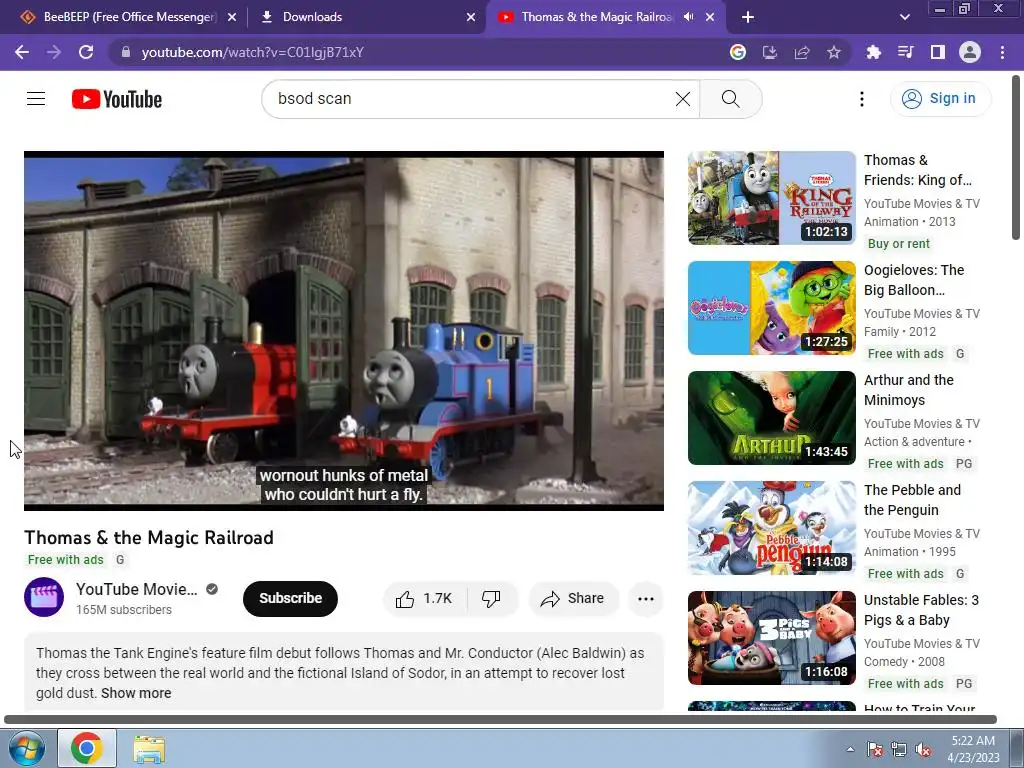
Task: Open The Pebble and the Penguin thumbnail
Action: [x=771, y=528]
